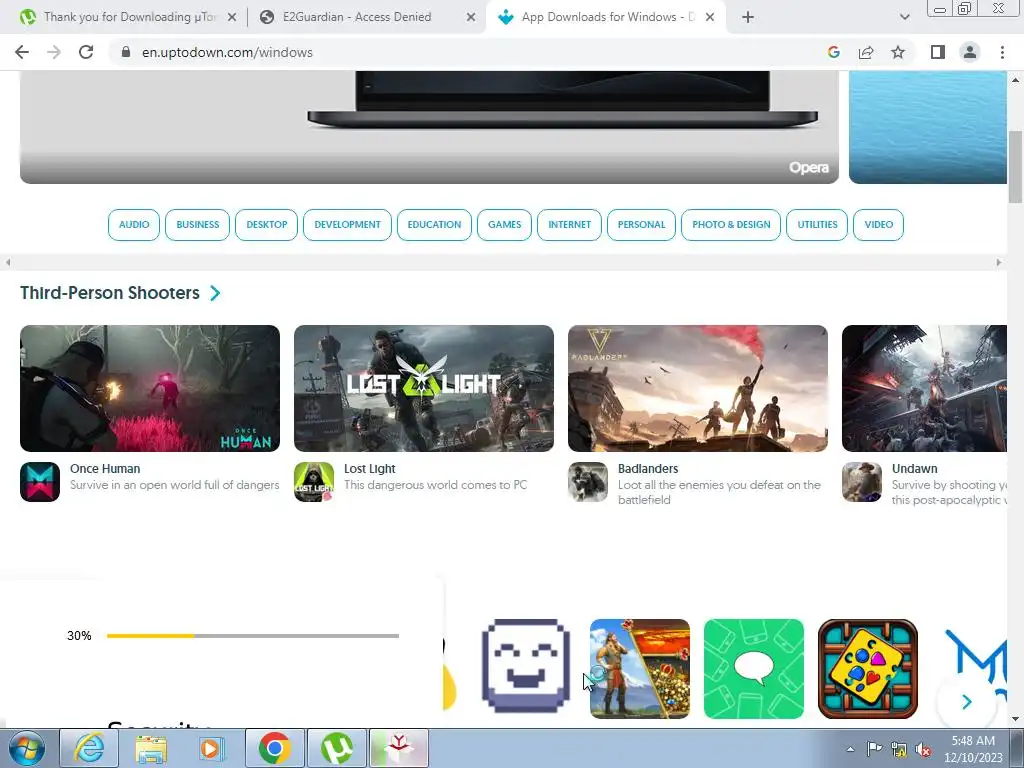The width and height of the screenshot is (1024, 768).
Task: Open Chrome side panel
Action: pyautogui.click(x=938, y=52)
